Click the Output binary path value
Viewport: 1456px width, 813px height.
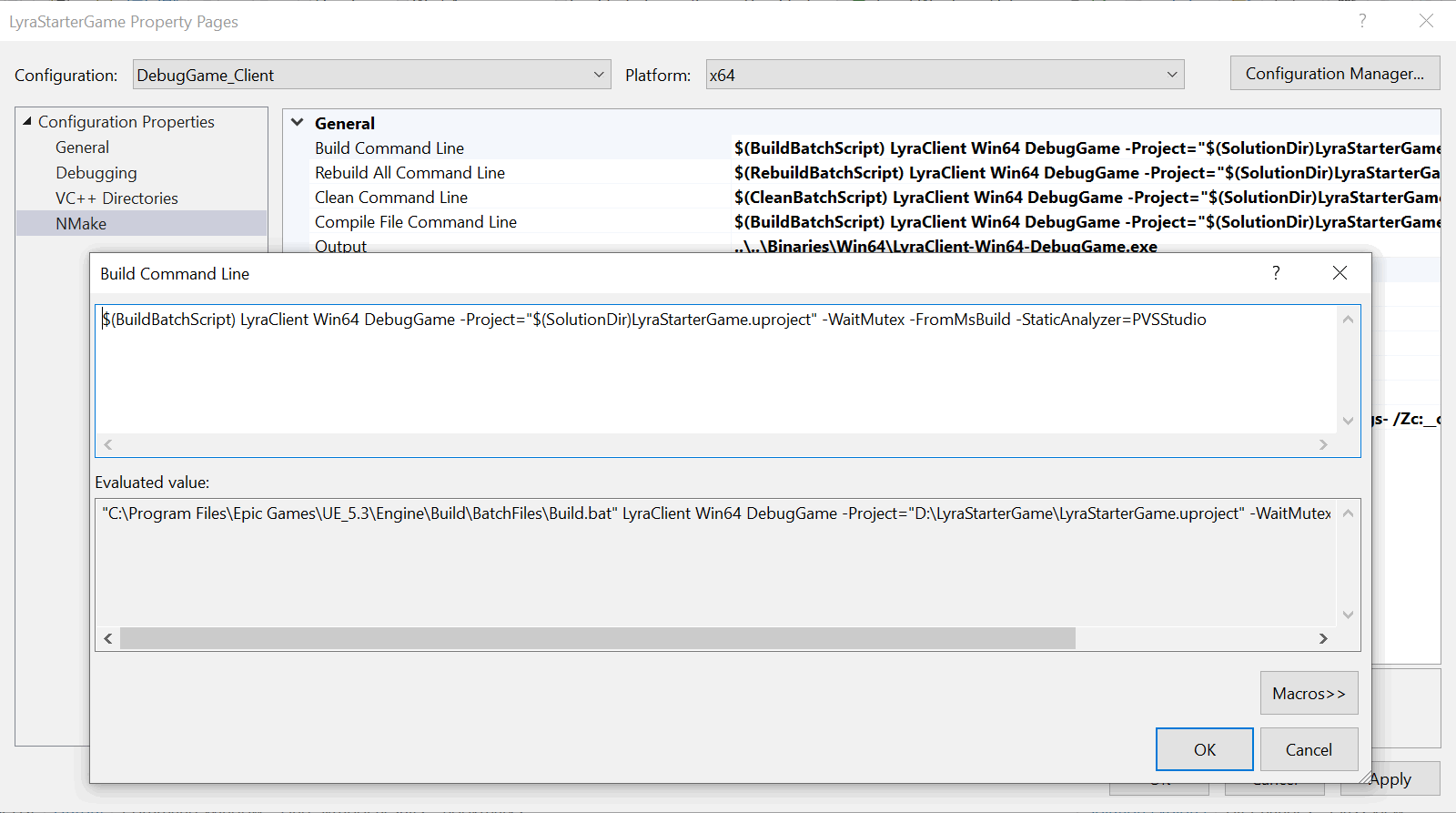(x=945, y=246)
